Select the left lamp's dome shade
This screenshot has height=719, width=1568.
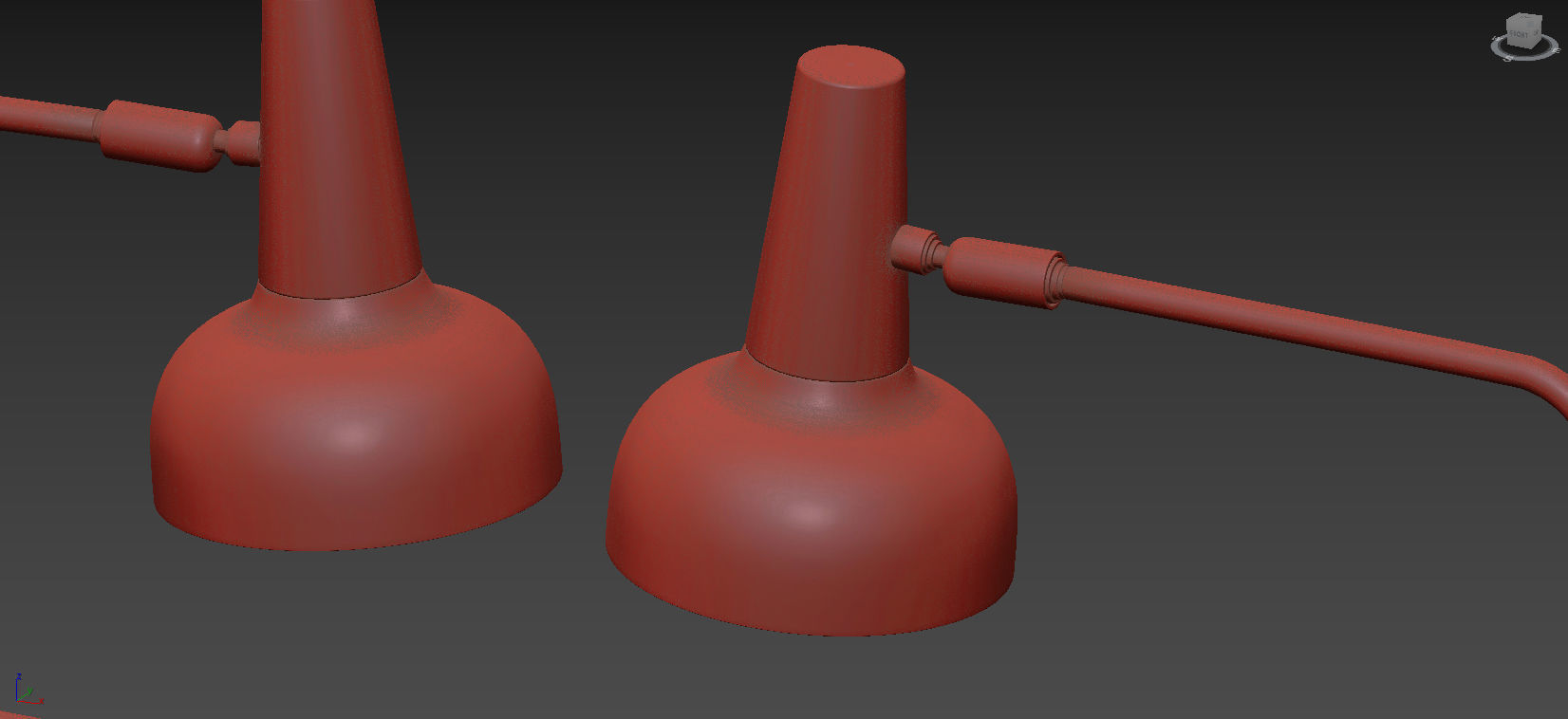(x=356, y=417)
